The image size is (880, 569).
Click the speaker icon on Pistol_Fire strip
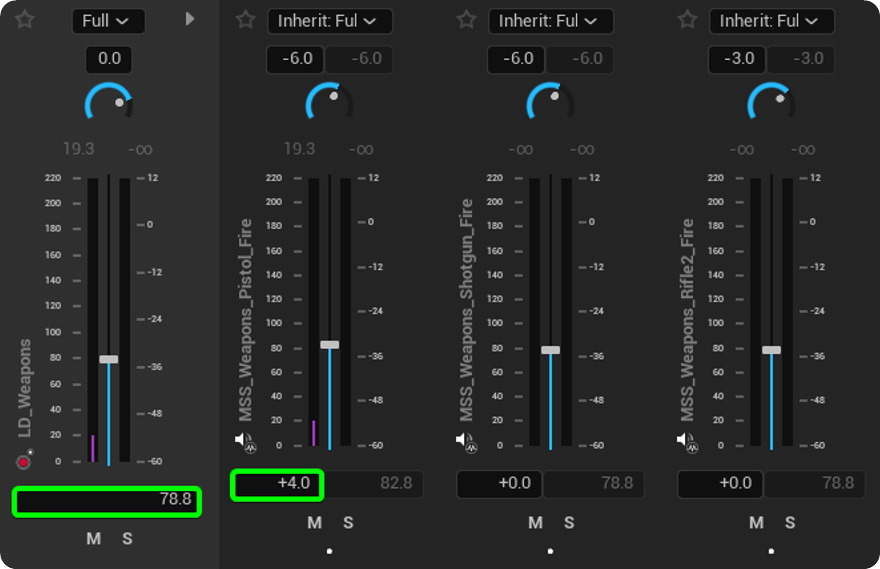246,443
